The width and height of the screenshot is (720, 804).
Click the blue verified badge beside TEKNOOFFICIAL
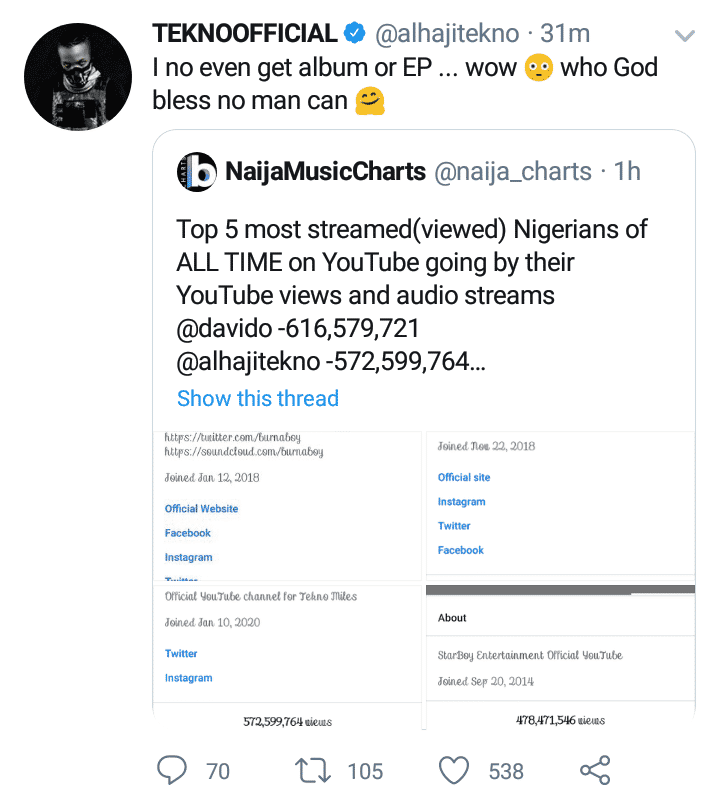(x=354, y=34)
